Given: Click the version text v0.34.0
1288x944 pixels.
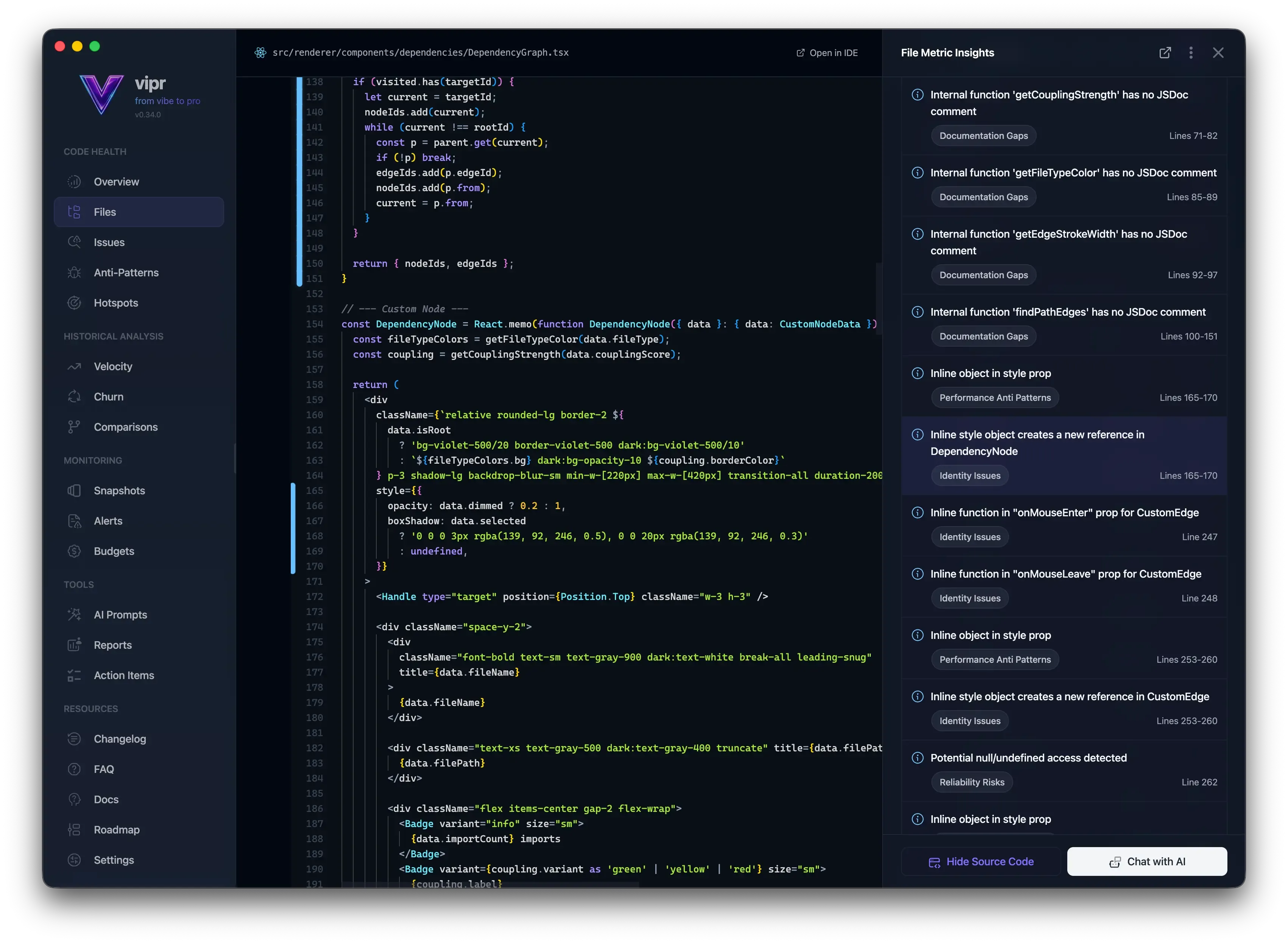Looking at the screenshot, I should coord(148,115).
